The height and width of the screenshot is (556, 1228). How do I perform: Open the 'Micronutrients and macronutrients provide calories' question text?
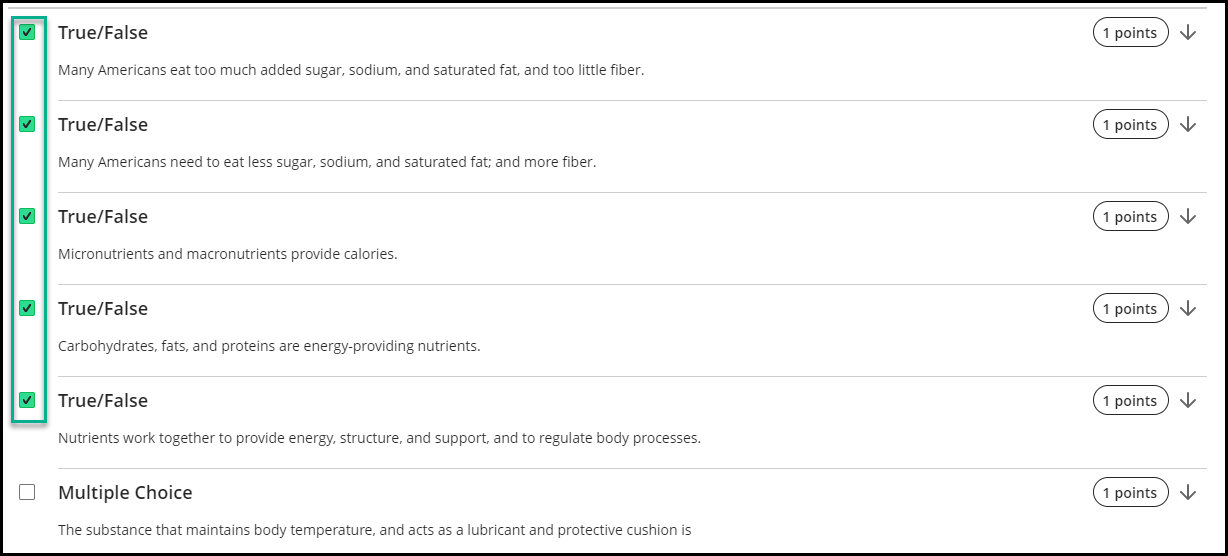(228, 254)
